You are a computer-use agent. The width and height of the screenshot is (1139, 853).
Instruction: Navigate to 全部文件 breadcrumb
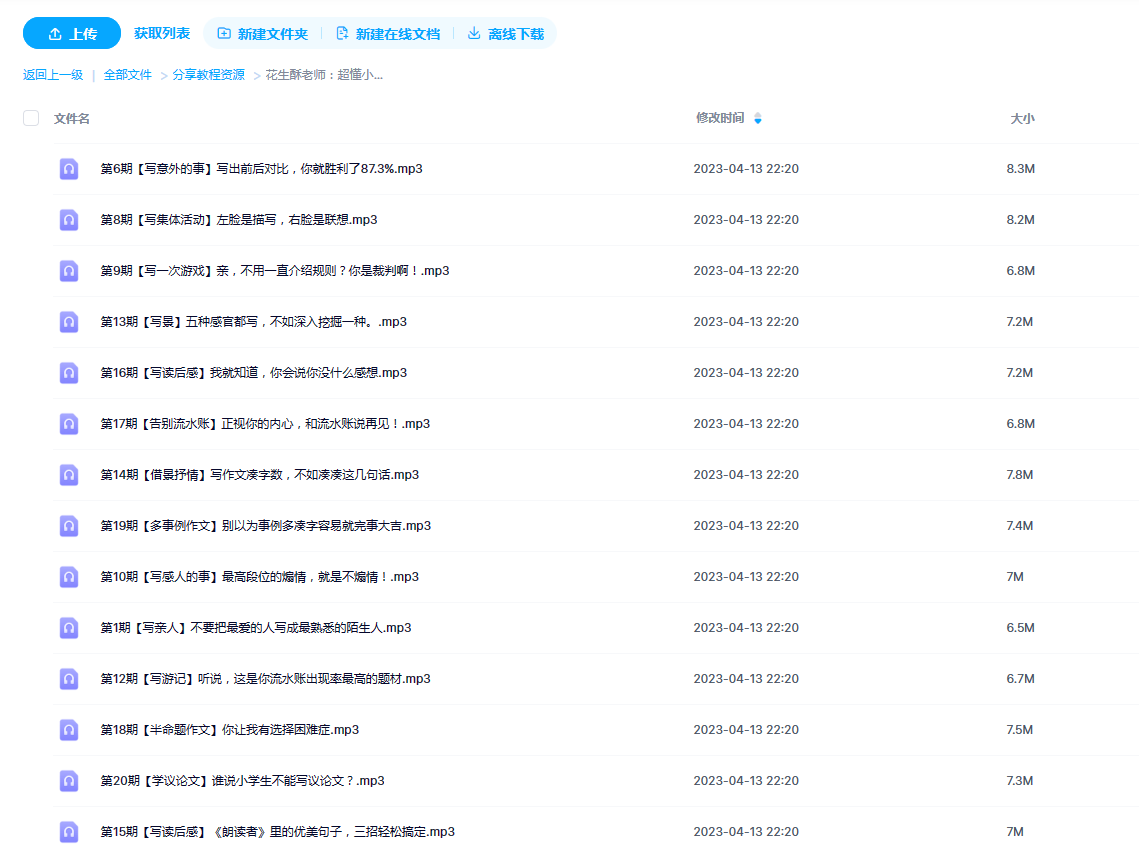click(128, 75)
